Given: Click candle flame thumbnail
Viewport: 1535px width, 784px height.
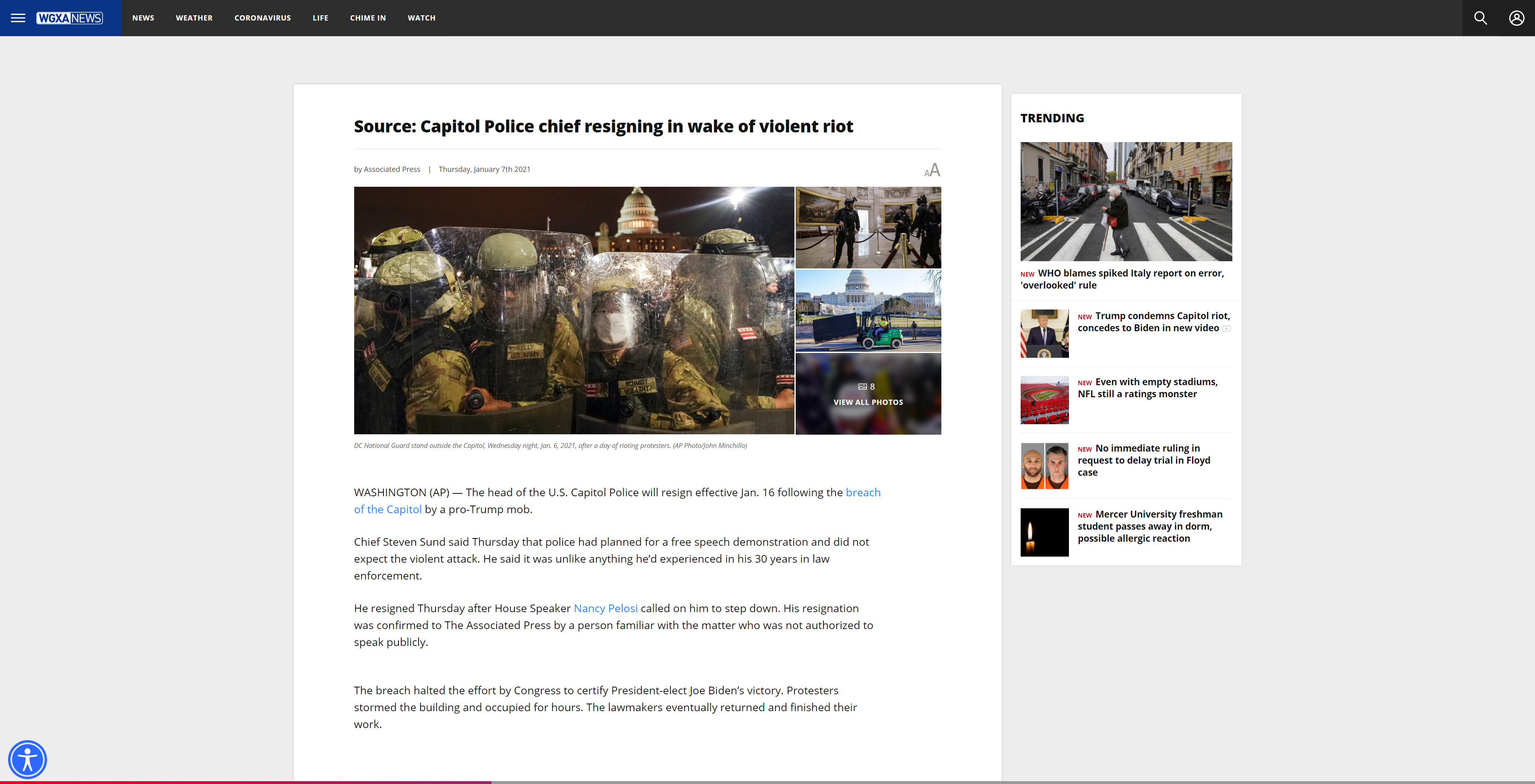Looking at the screenshot, I should tap(1044, 532).
